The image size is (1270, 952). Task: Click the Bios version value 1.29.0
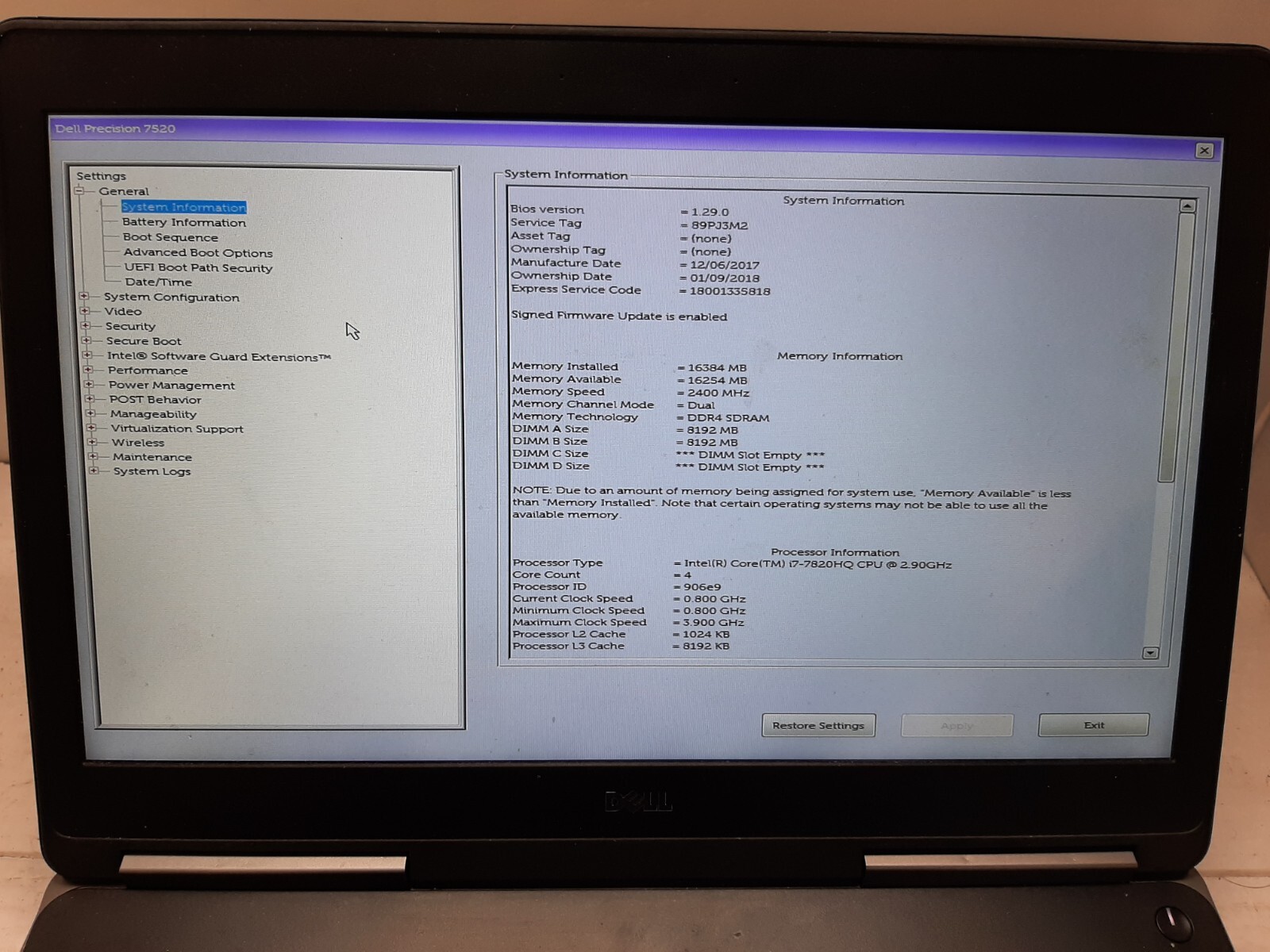point(710,212)
